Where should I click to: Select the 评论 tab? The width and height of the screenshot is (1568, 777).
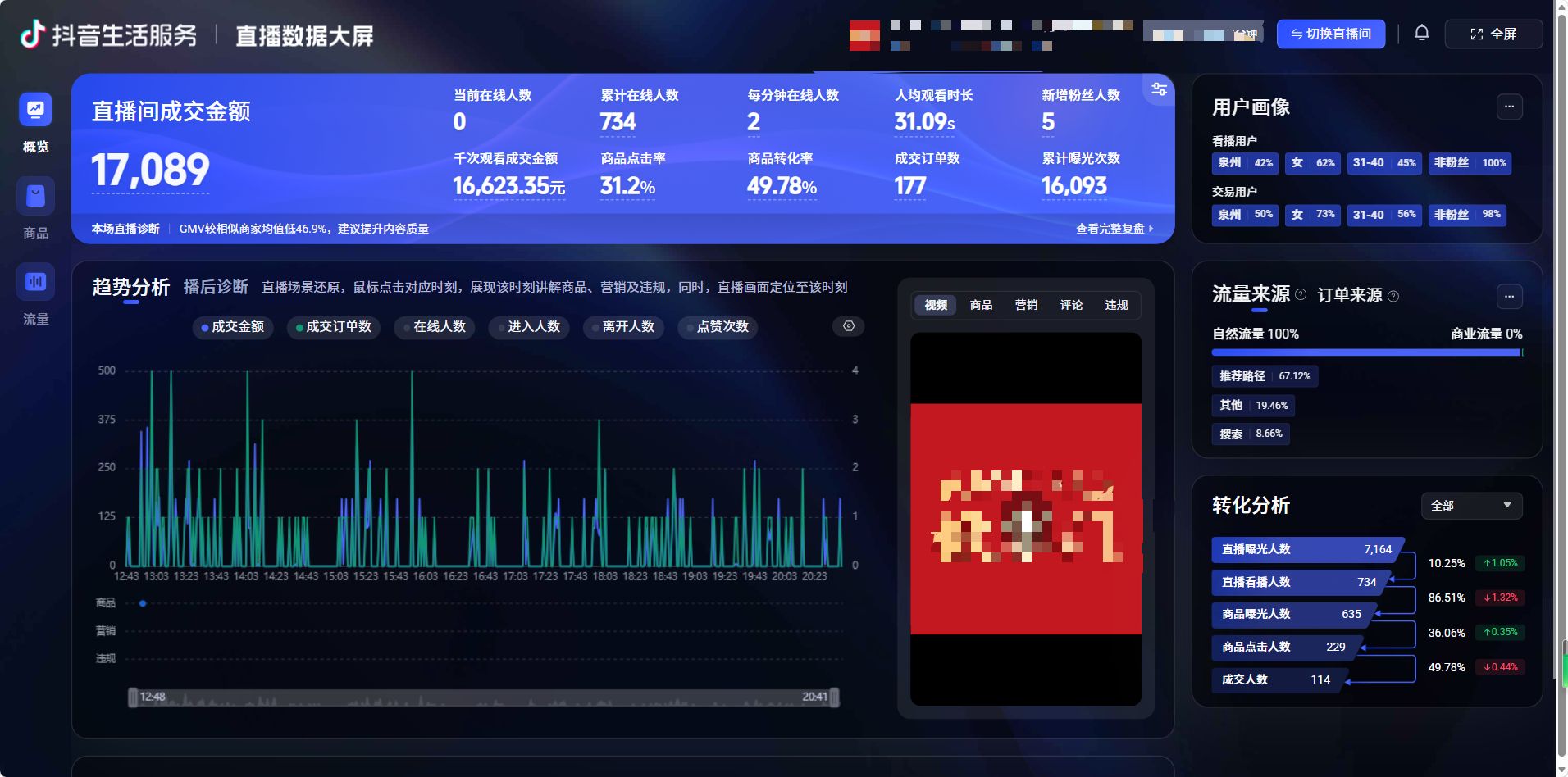coord(1071,305)
